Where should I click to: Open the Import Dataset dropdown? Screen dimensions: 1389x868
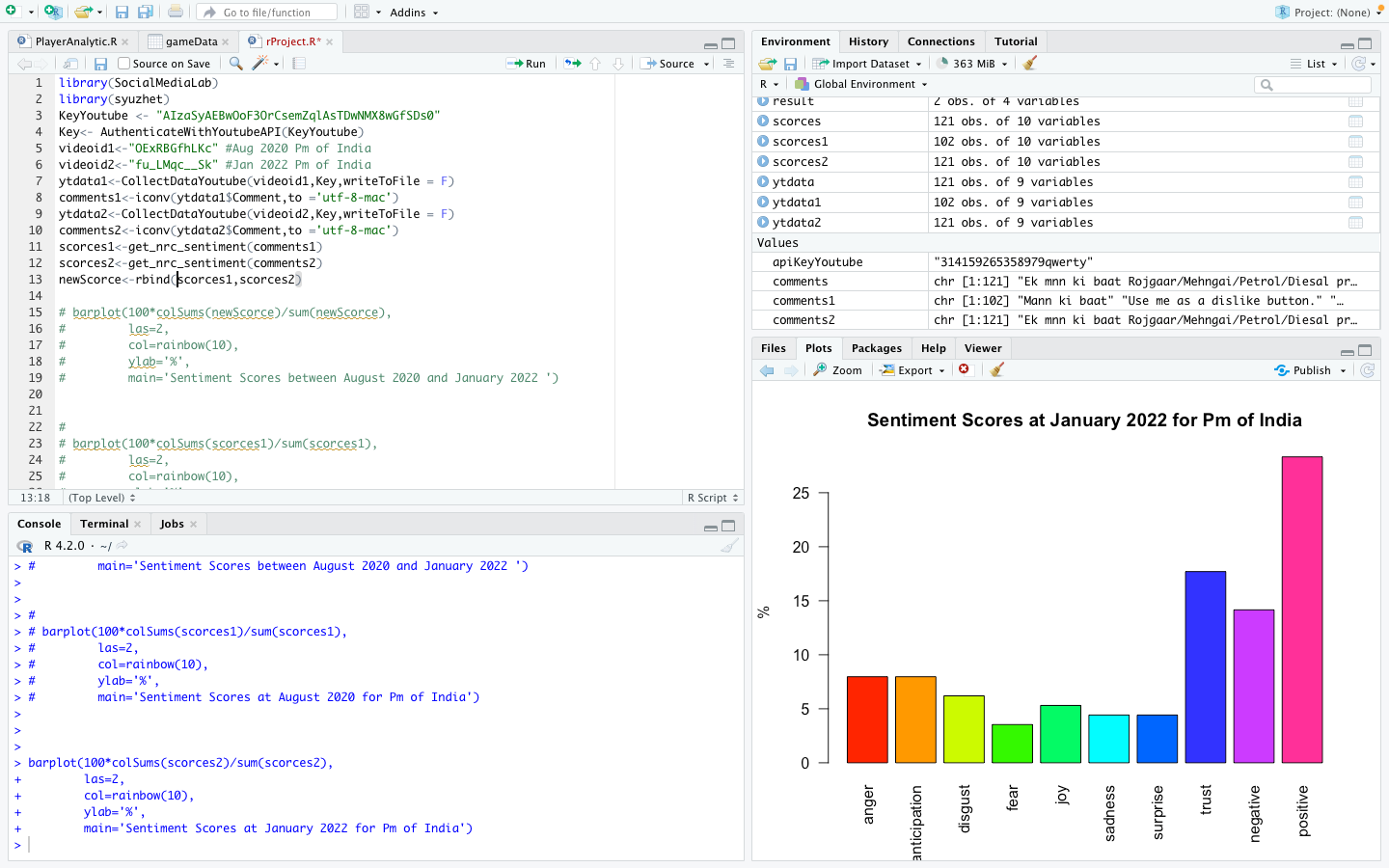coord(866,64)
